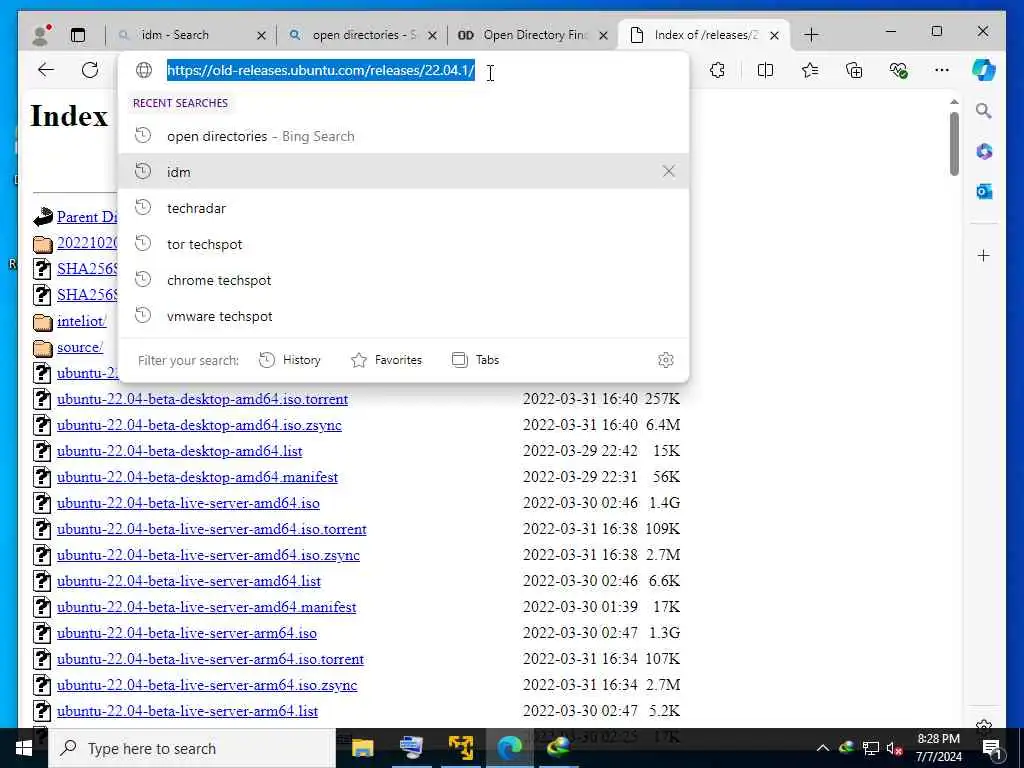1024x768 pixels.
Task: Open ubuntu-22.04-beta-live-server-amd64.iso.zsync link
Action: point(208,555)
